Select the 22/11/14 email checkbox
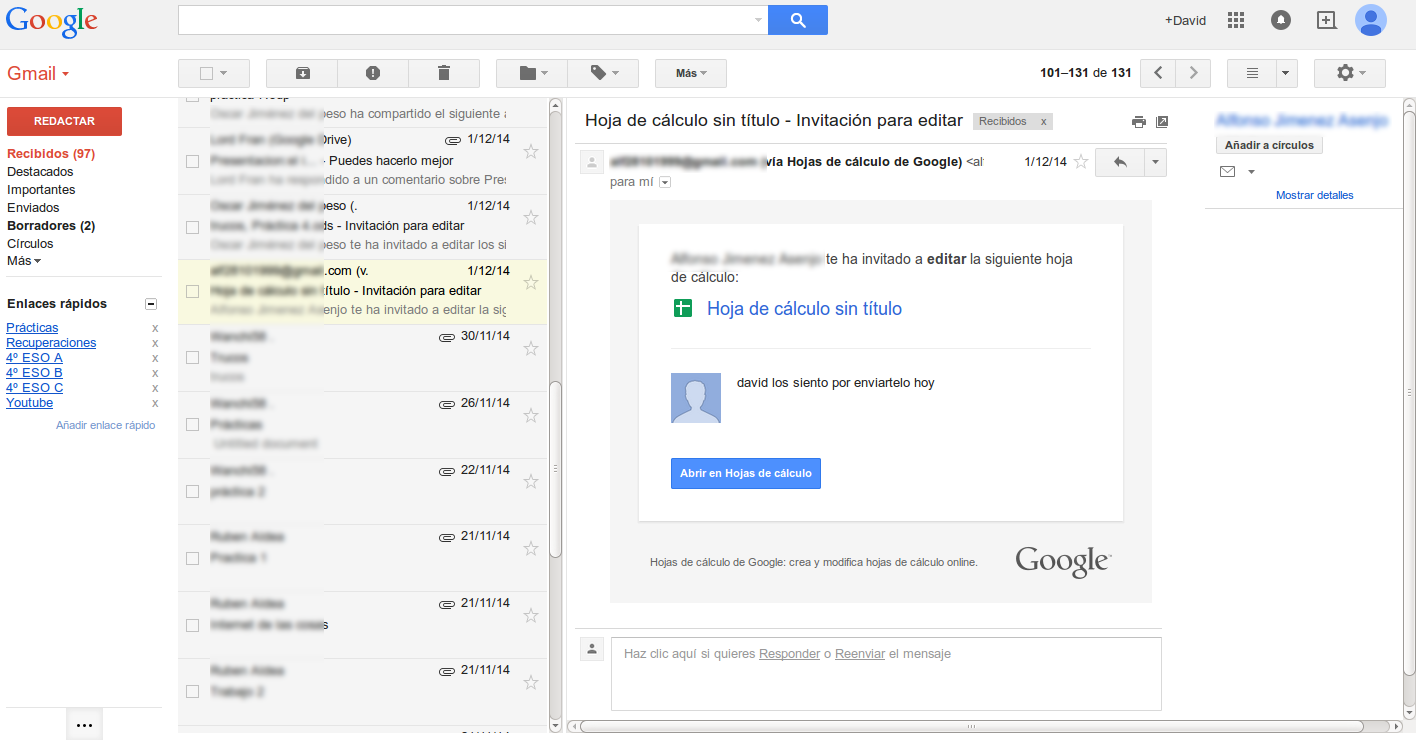The width and height of the screenshot is (1416, 740). point(193,491)
